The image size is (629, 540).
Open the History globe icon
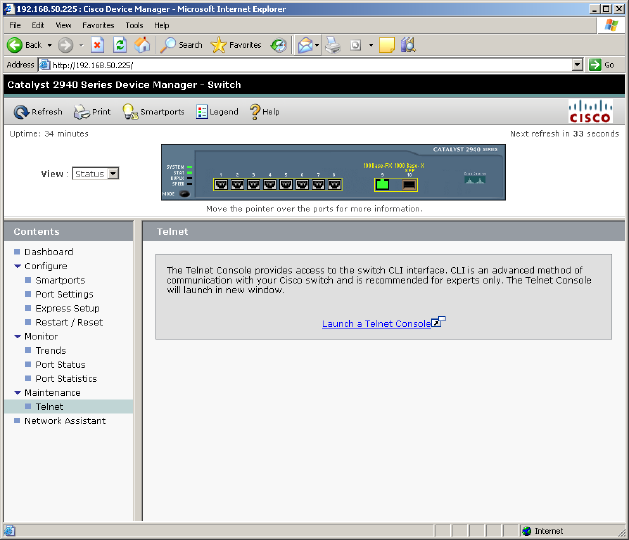(x=278, y=45)
